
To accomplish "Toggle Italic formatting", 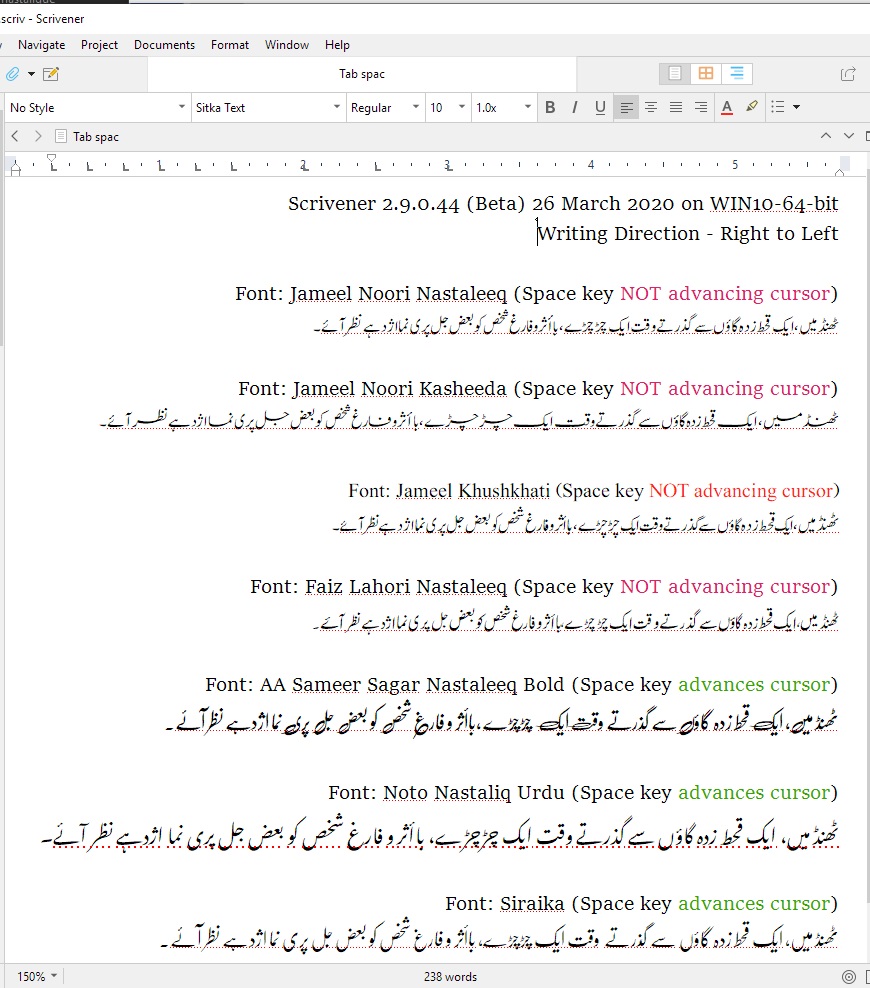I will 575,108.
